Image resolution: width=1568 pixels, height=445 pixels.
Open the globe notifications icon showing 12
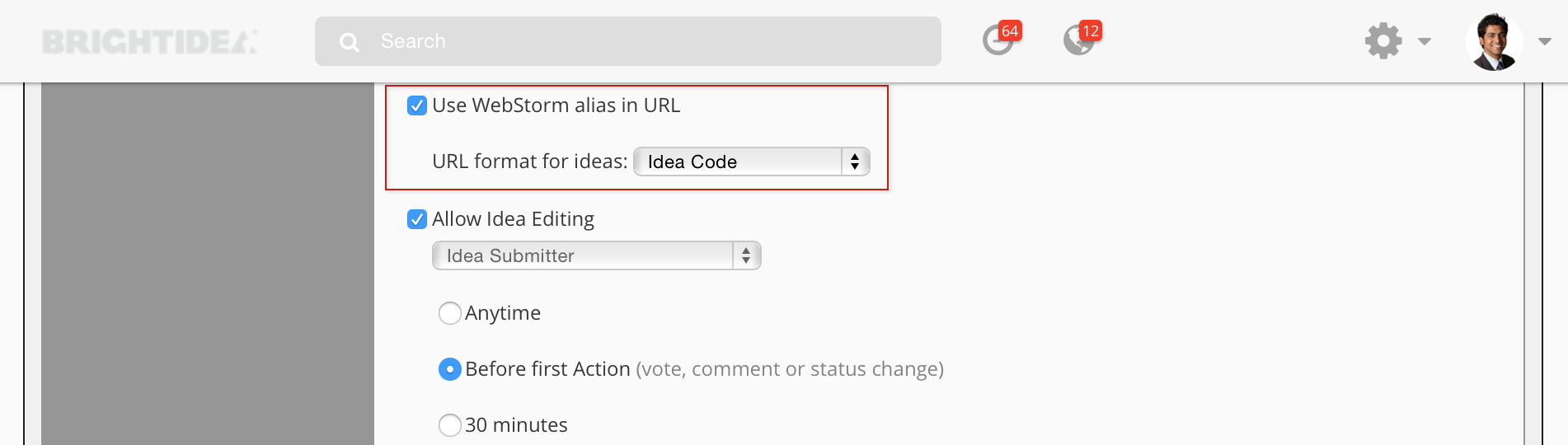click(x=1078, y=40)
